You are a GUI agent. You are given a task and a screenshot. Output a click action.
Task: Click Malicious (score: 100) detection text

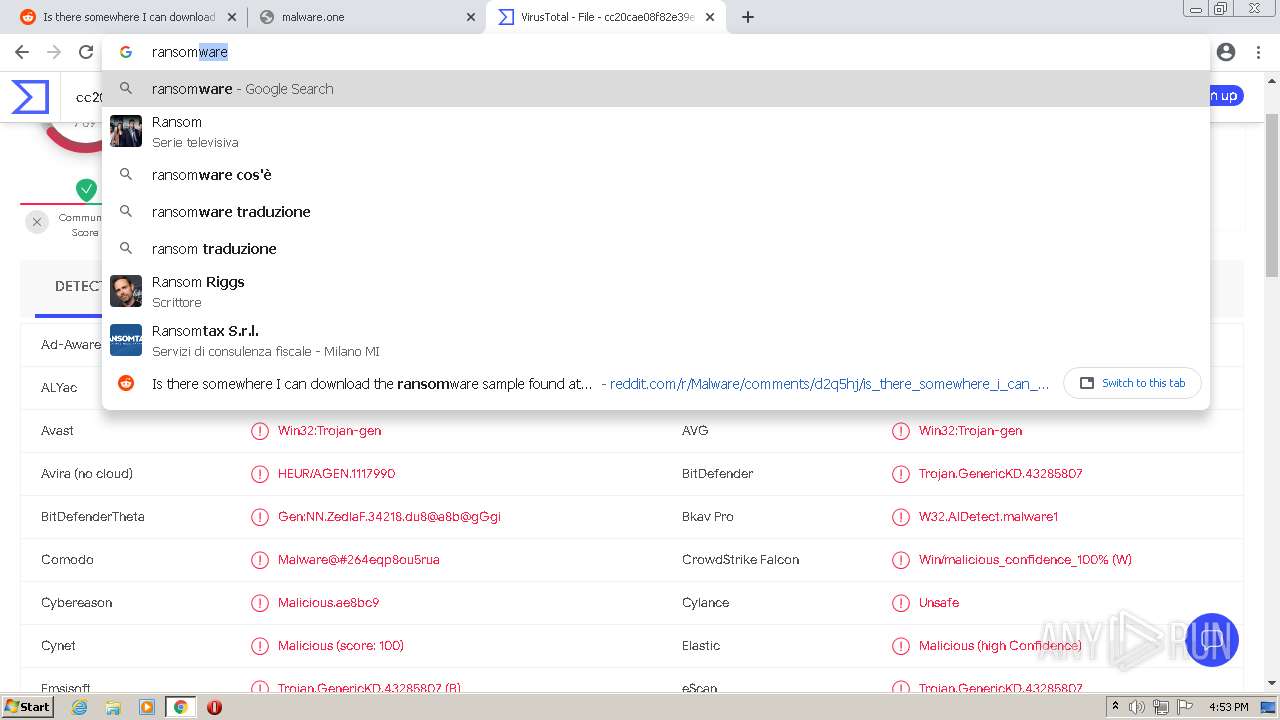pos(341,646)
